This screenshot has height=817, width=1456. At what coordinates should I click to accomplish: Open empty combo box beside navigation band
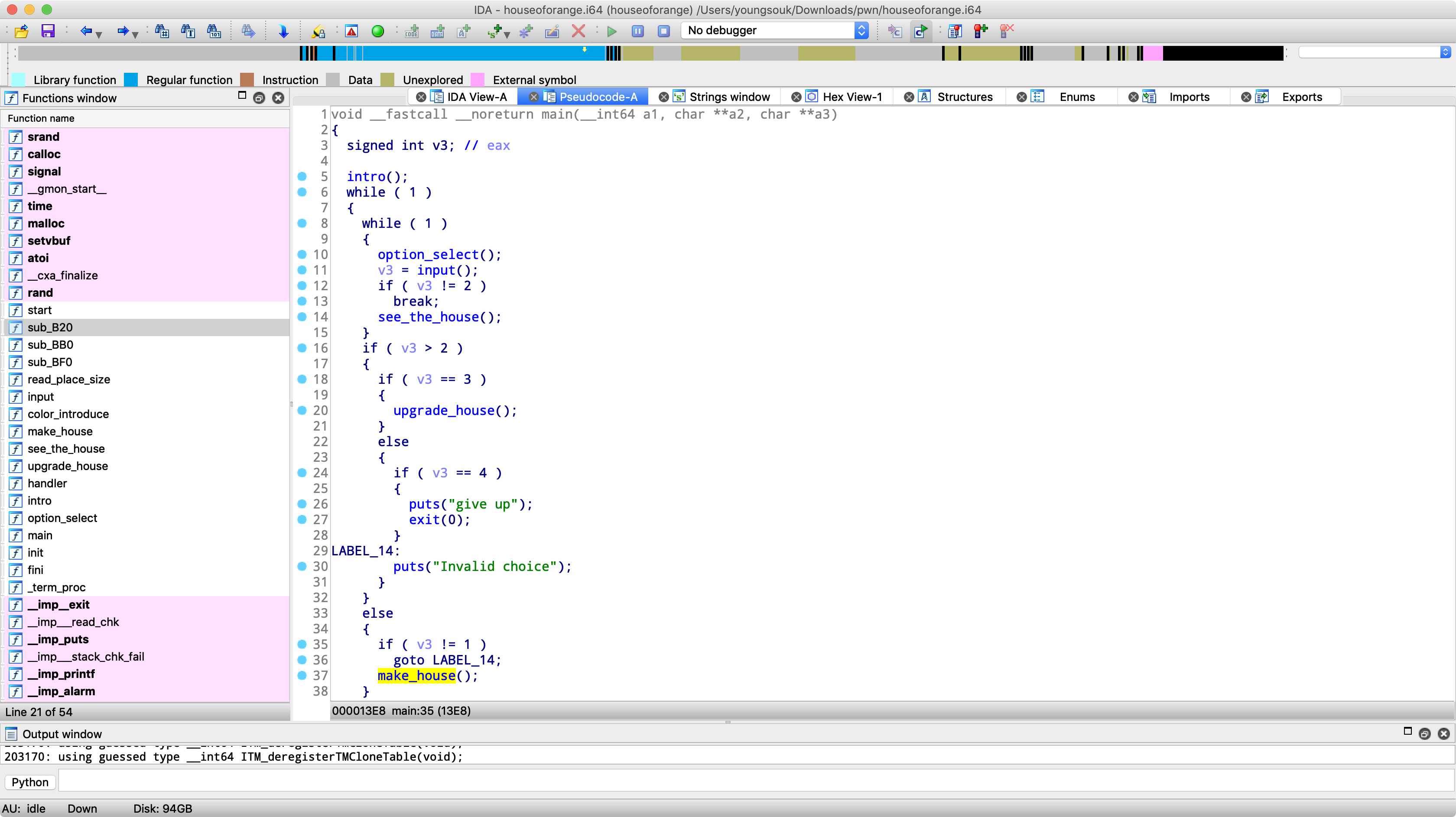point(1445,52)
